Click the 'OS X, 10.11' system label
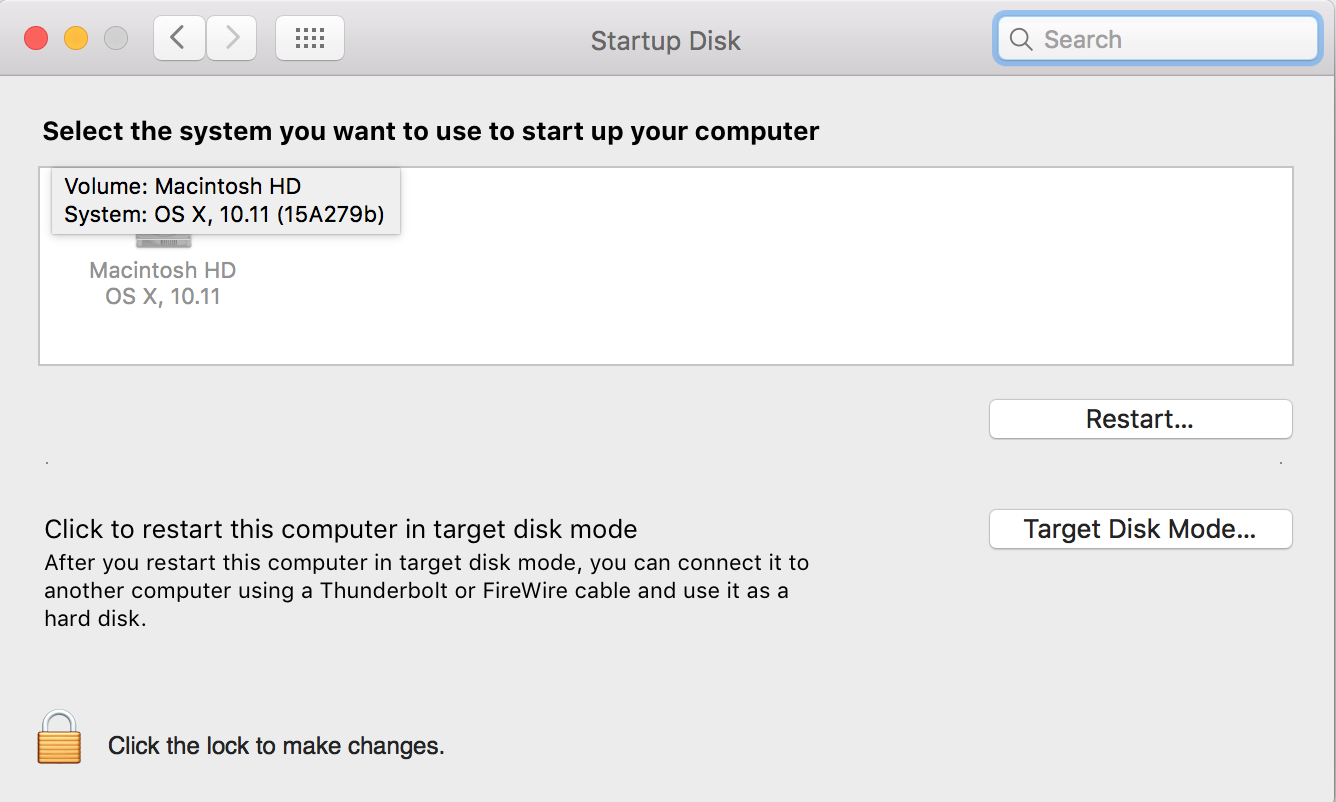Image resolution: width=1336 pixels, height=802 pixels. [x=163, y=297]
